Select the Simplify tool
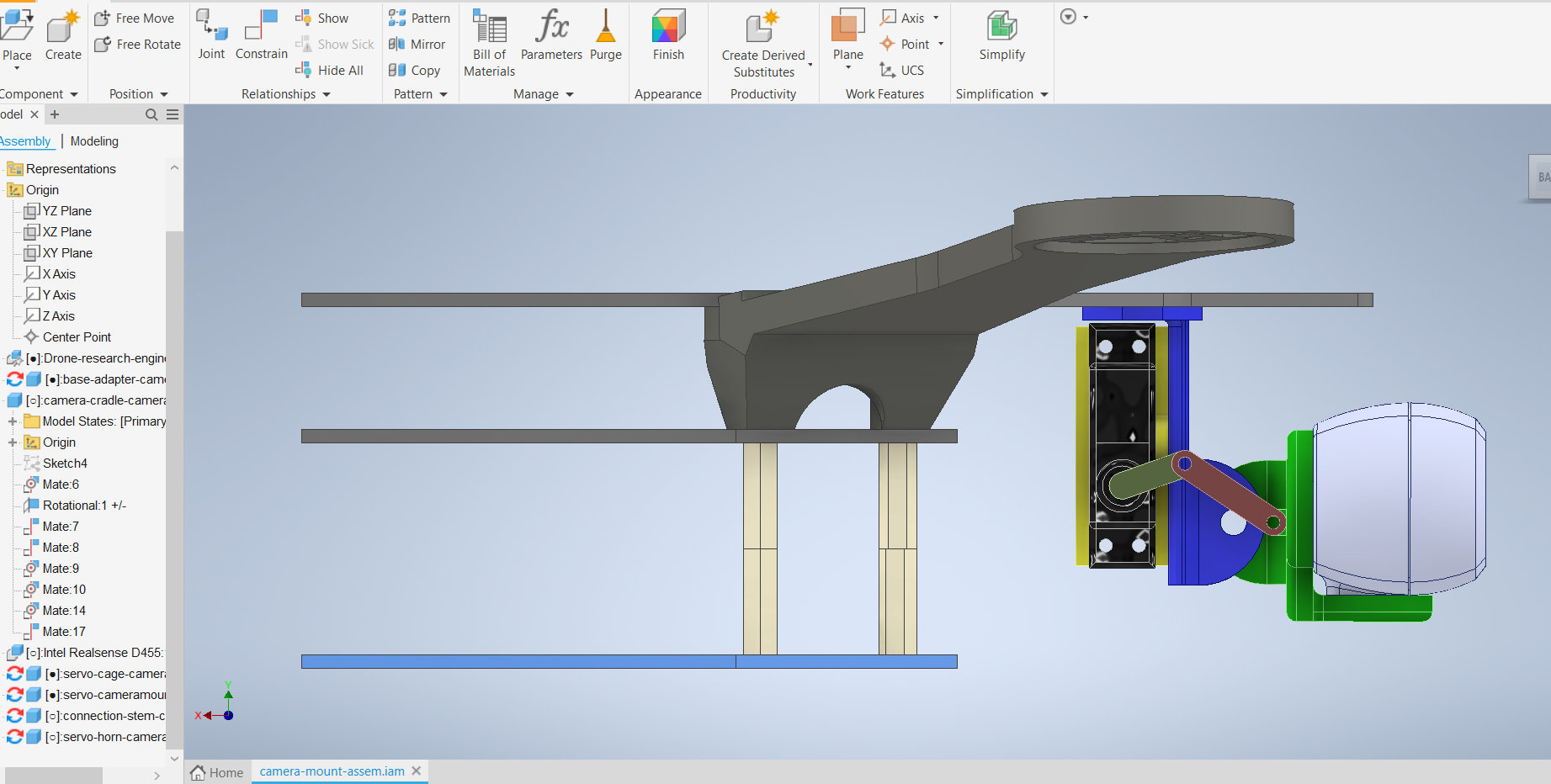 pos(1001,34)
